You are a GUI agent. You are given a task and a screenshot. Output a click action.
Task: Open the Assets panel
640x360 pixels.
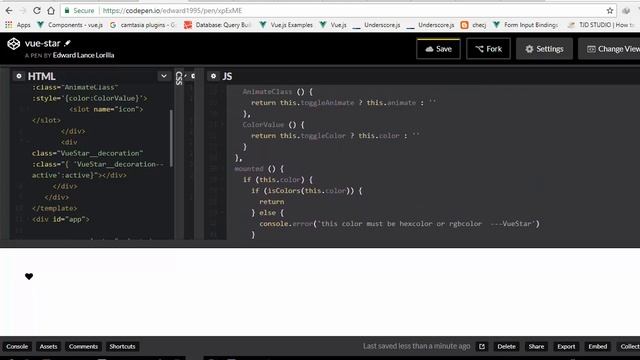pyautogui.click(x=49, y=347)
